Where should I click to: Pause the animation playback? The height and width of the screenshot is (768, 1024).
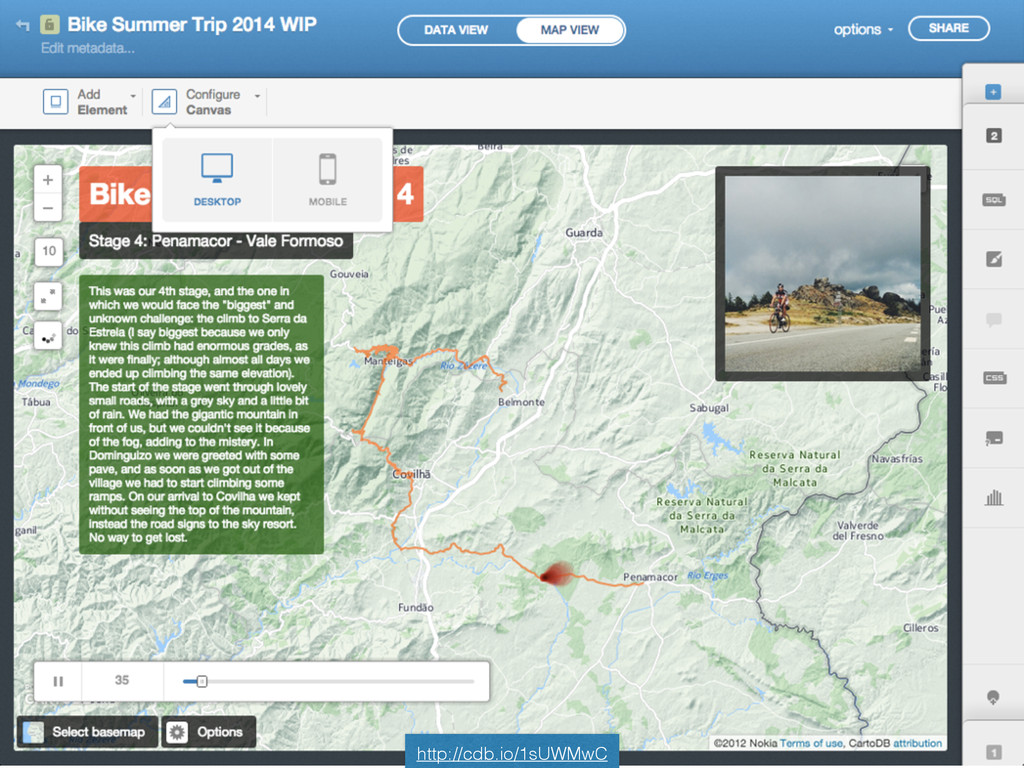click(58, 681)
